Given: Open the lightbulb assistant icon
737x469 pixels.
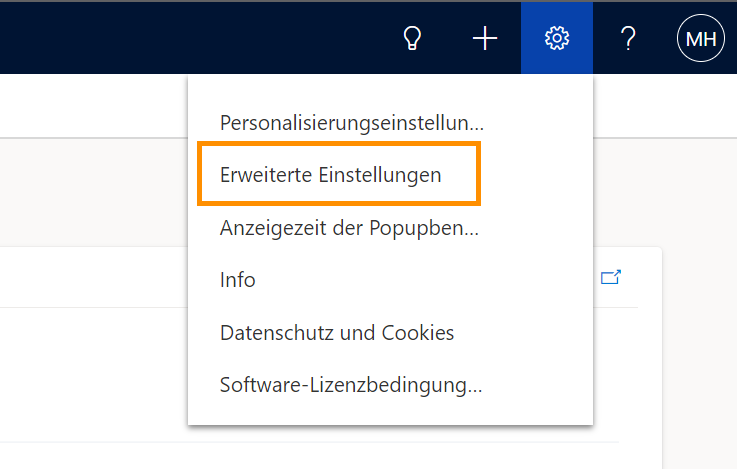Looking at the screenshot, I should click(x=412, y=38).
